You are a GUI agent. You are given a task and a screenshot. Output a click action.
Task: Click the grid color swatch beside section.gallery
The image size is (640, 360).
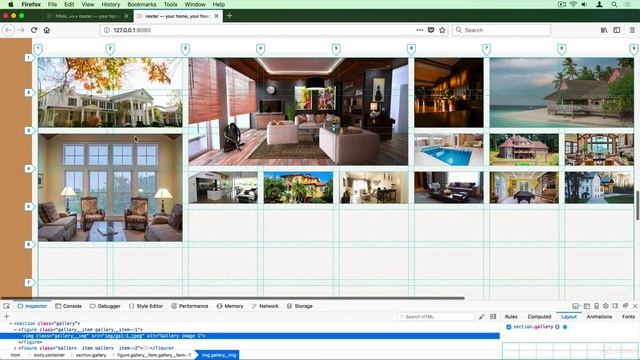[565, 327]
